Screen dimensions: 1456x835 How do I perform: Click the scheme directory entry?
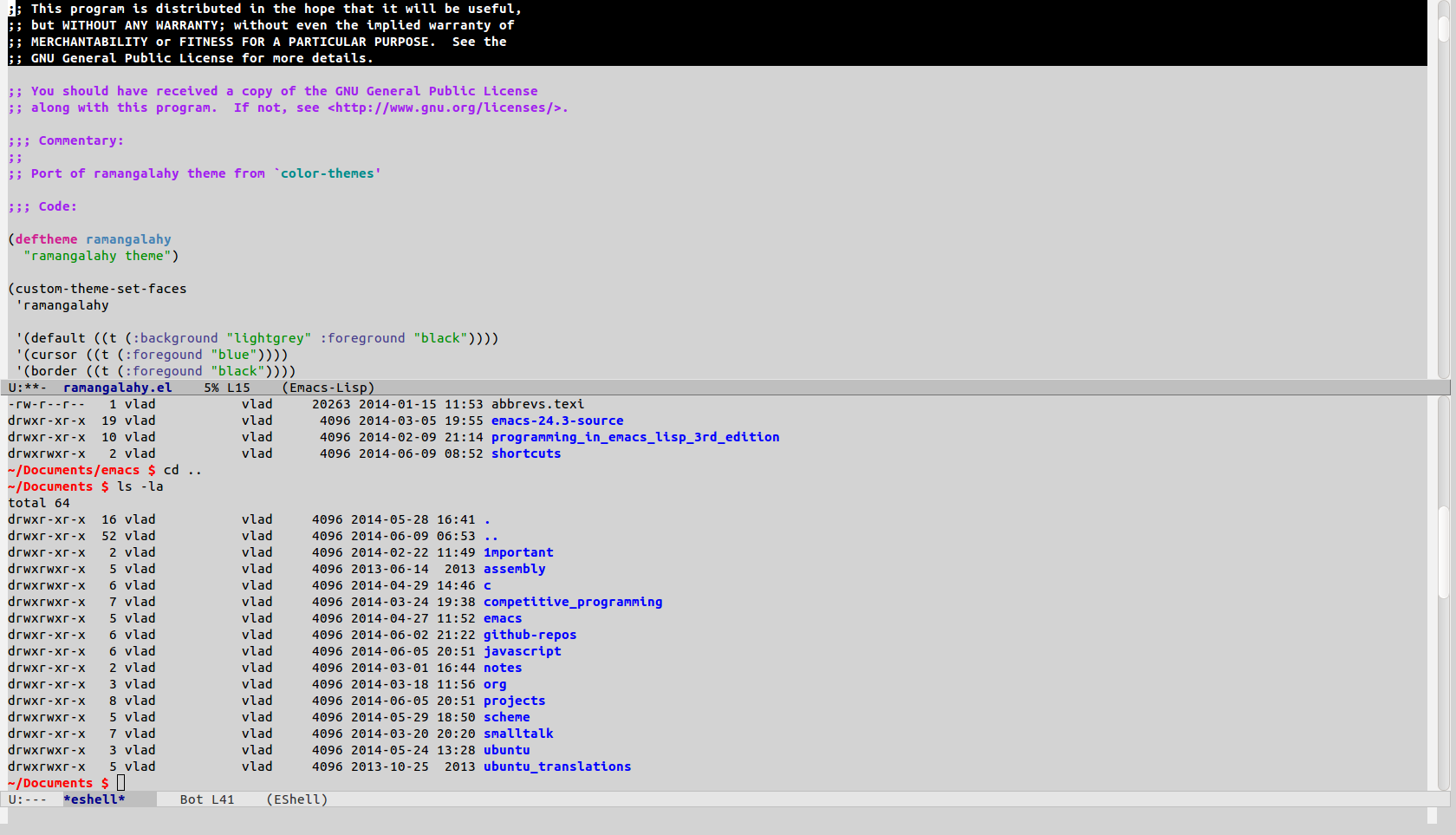(x=507, y=717)
